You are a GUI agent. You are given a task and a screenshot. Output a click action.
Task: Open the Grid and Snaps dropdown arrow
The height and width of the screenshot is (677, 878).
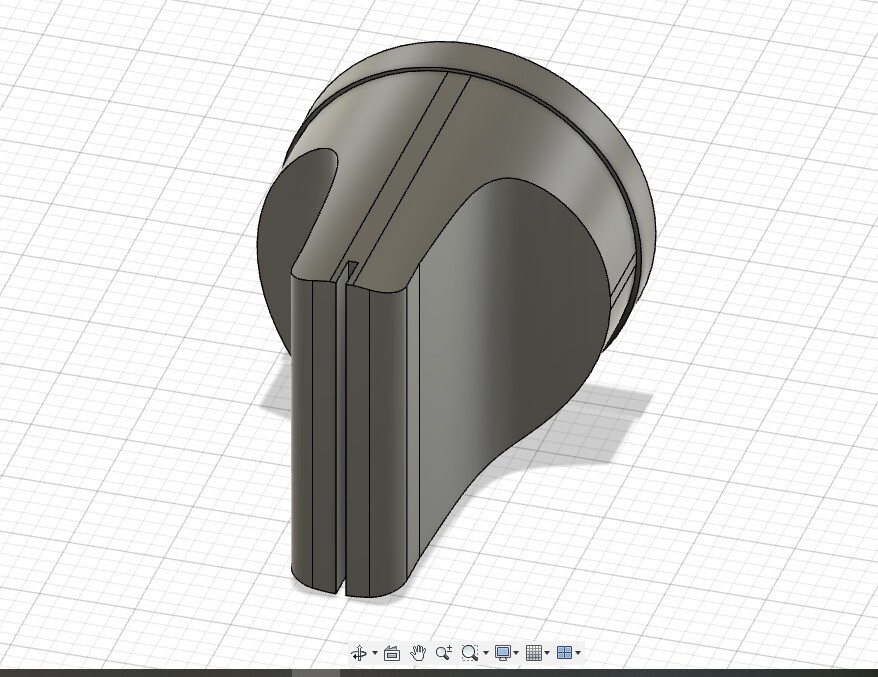547,654
